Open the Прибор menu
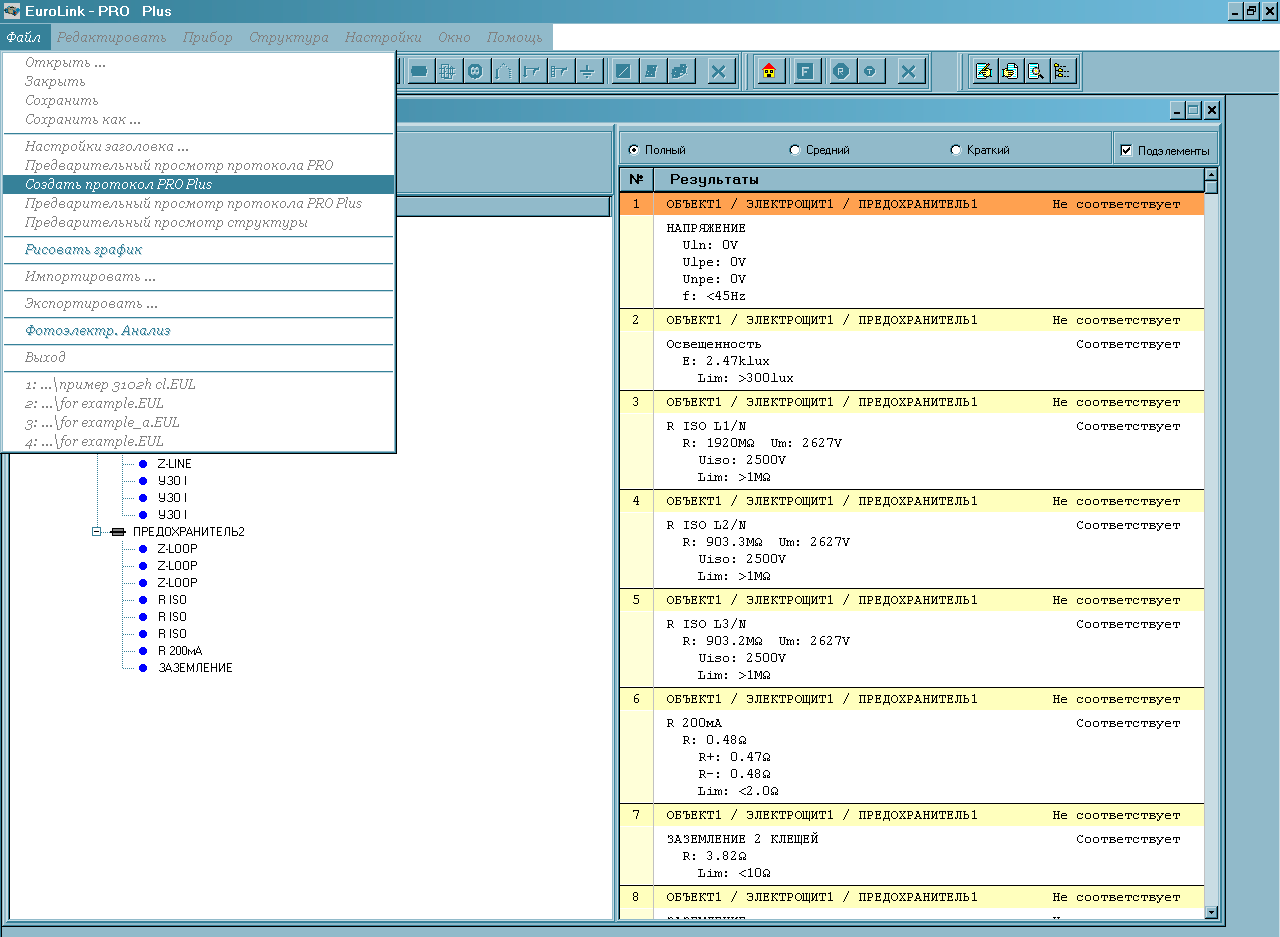This screenshot has width=1280, height=937. 208,37
